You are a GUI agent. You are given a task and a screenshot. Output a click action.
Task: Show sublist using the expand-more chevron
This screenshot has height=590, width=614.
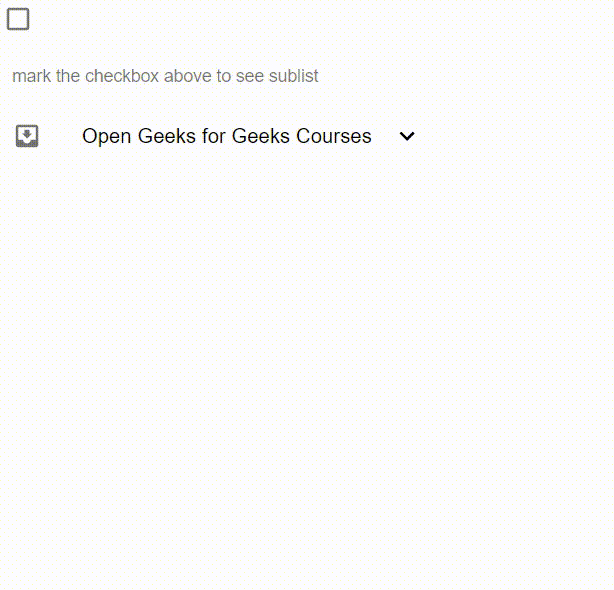(x=407, y=136)
